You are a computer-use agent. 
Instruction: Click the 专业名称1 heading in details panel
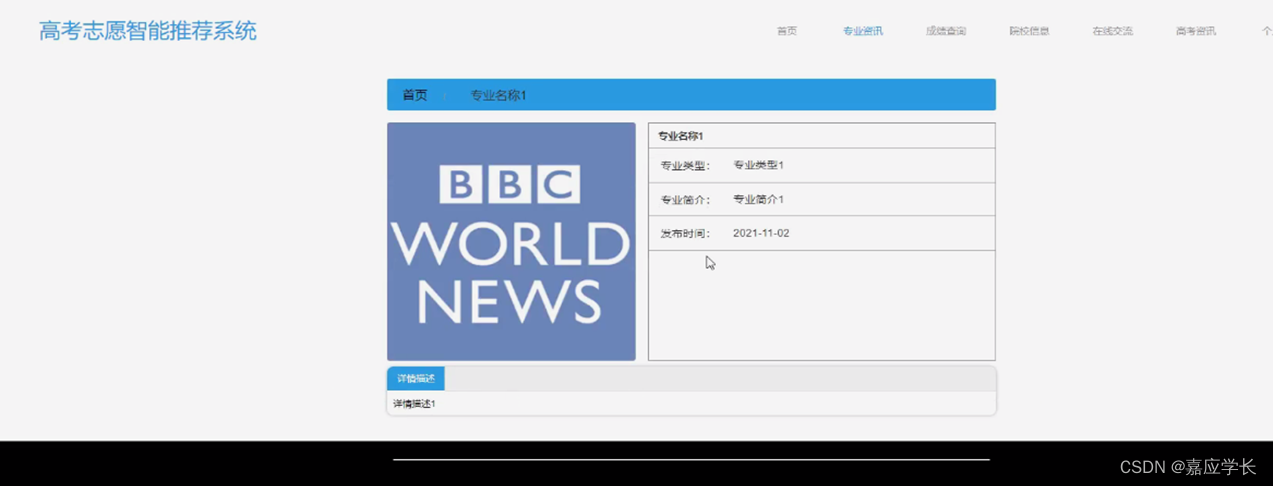681,136
